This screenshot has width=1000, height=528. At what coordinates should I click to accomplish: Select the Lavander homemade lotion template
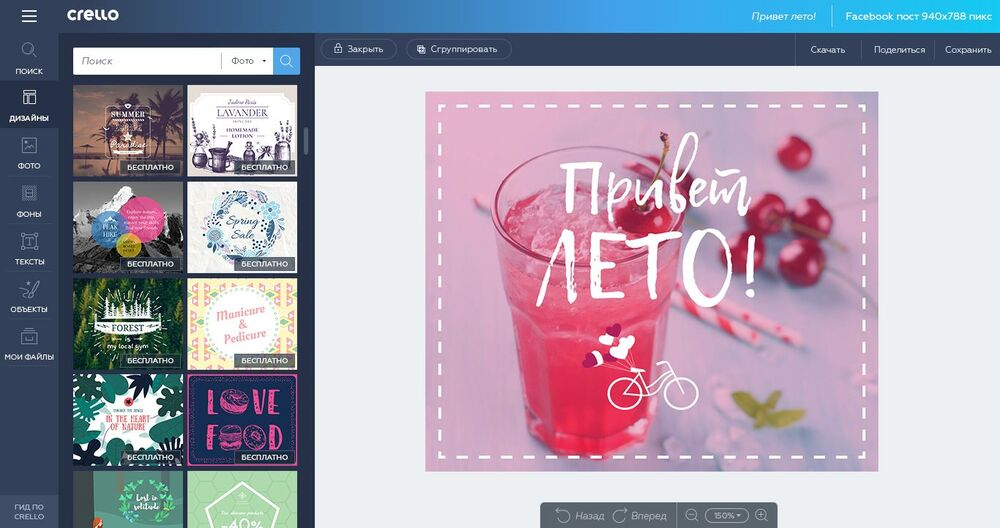[x=242, y=131]
